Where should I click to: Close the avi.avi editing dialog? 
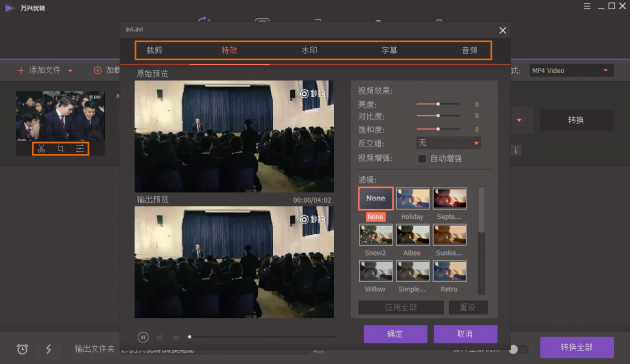[502, 31]
